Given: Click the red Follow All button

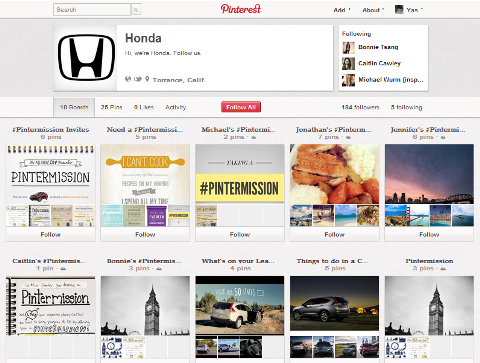Looking at the screenshot, I should pos(241,107).
